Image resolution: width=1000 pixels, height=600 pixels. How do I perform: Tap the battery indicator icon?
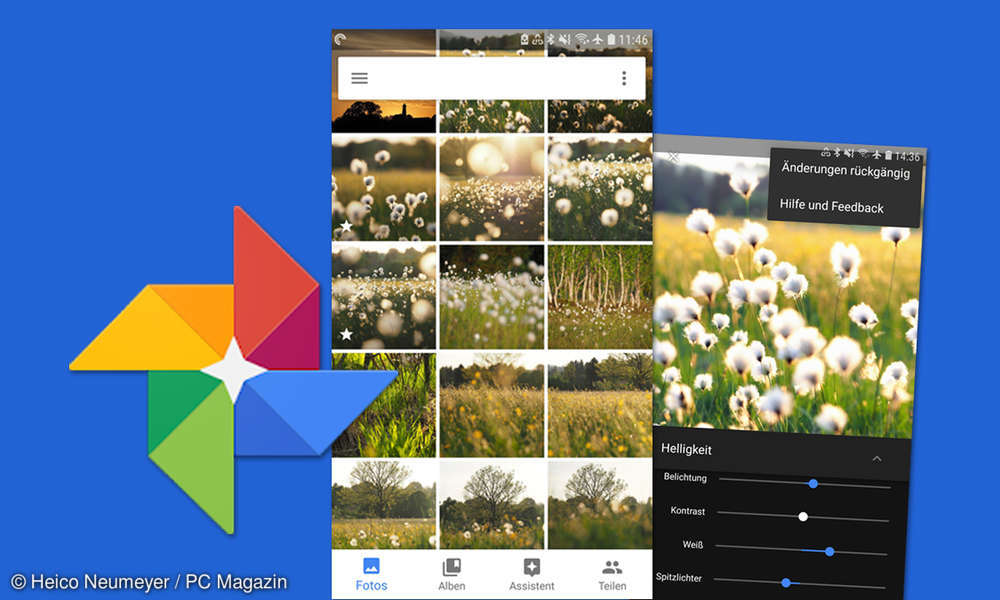pyautogui.click(x=611, y=38)
